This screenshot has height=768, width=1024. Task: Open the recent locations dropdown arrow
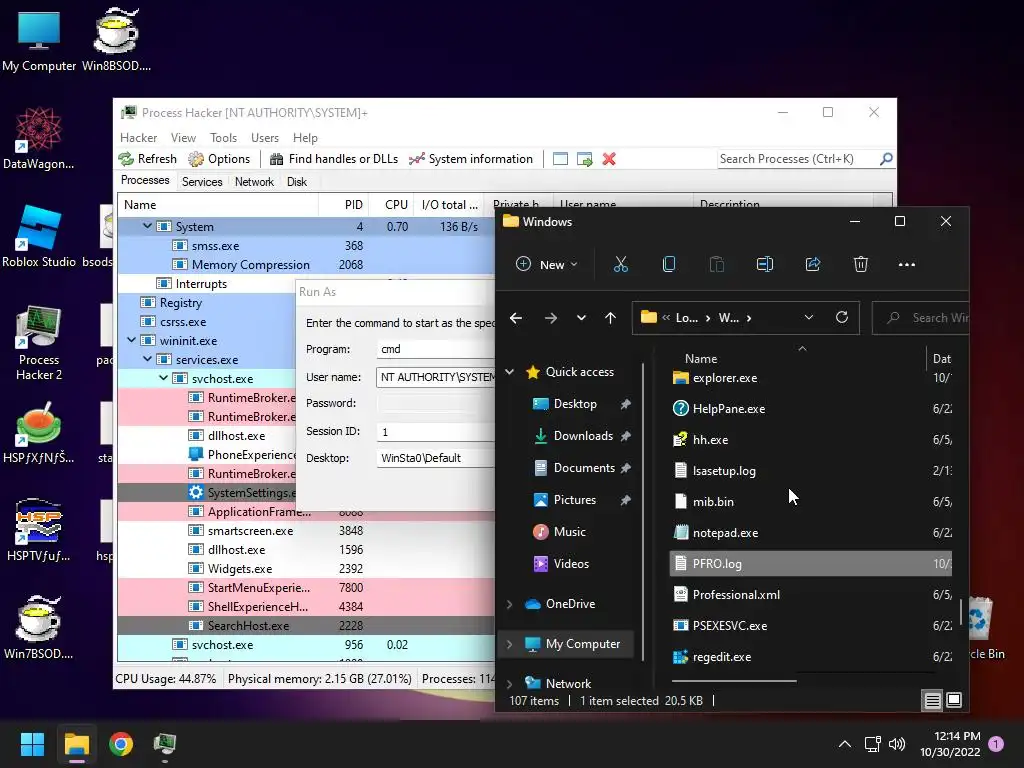click(x=581, y=318)
